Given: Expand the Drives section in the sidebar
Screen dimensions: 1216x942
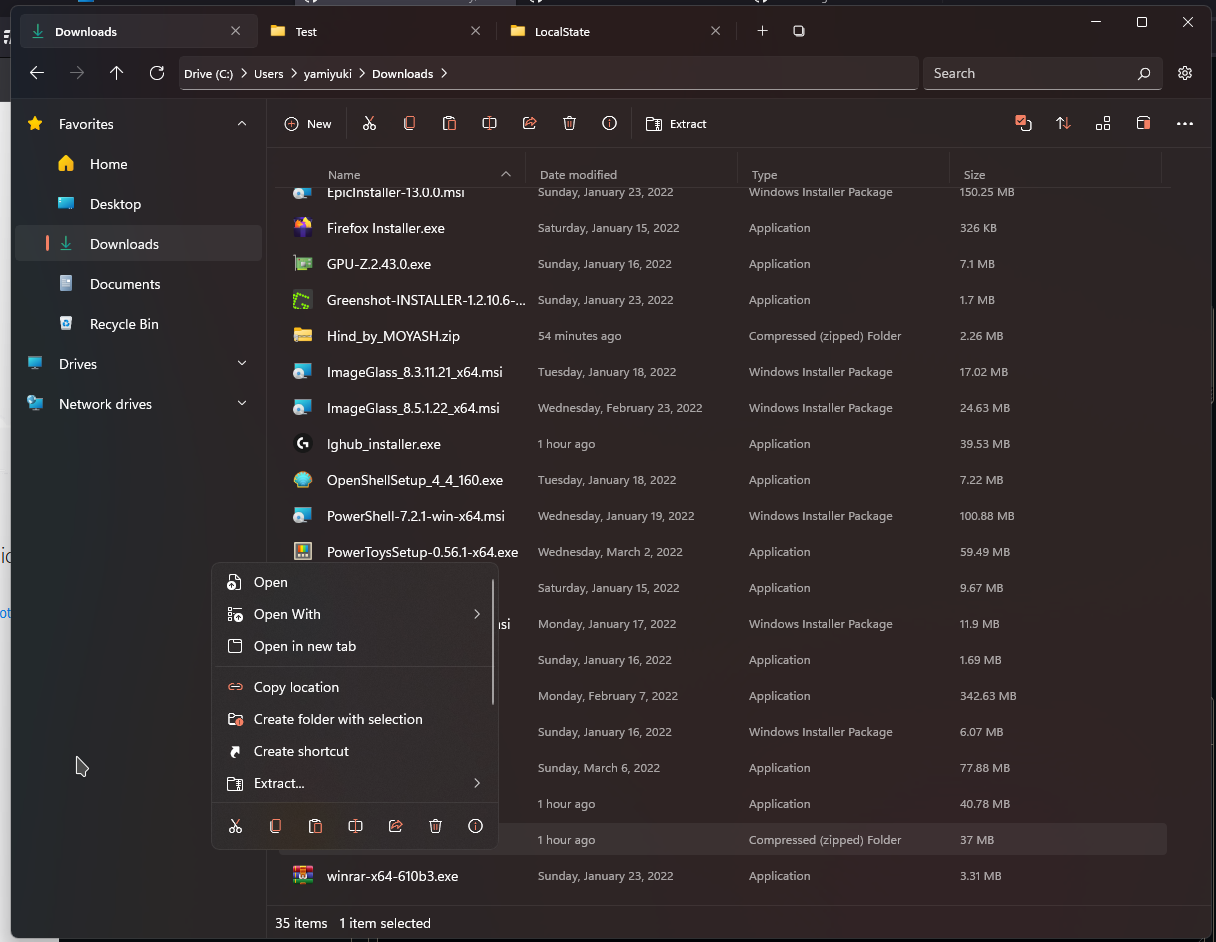Looking at the screenshot, I should pos(242,363).
